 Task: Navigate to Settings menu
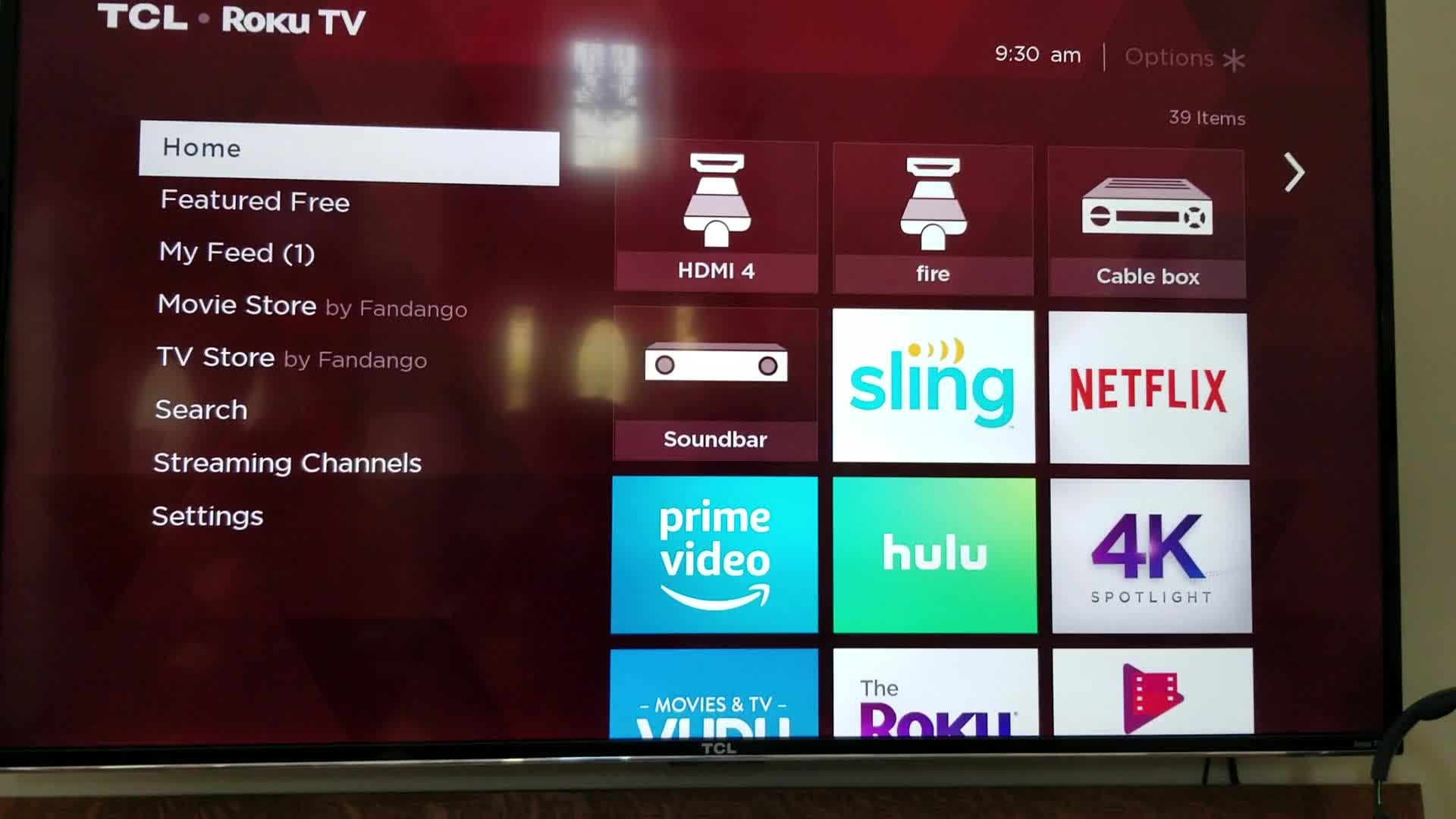207,515
